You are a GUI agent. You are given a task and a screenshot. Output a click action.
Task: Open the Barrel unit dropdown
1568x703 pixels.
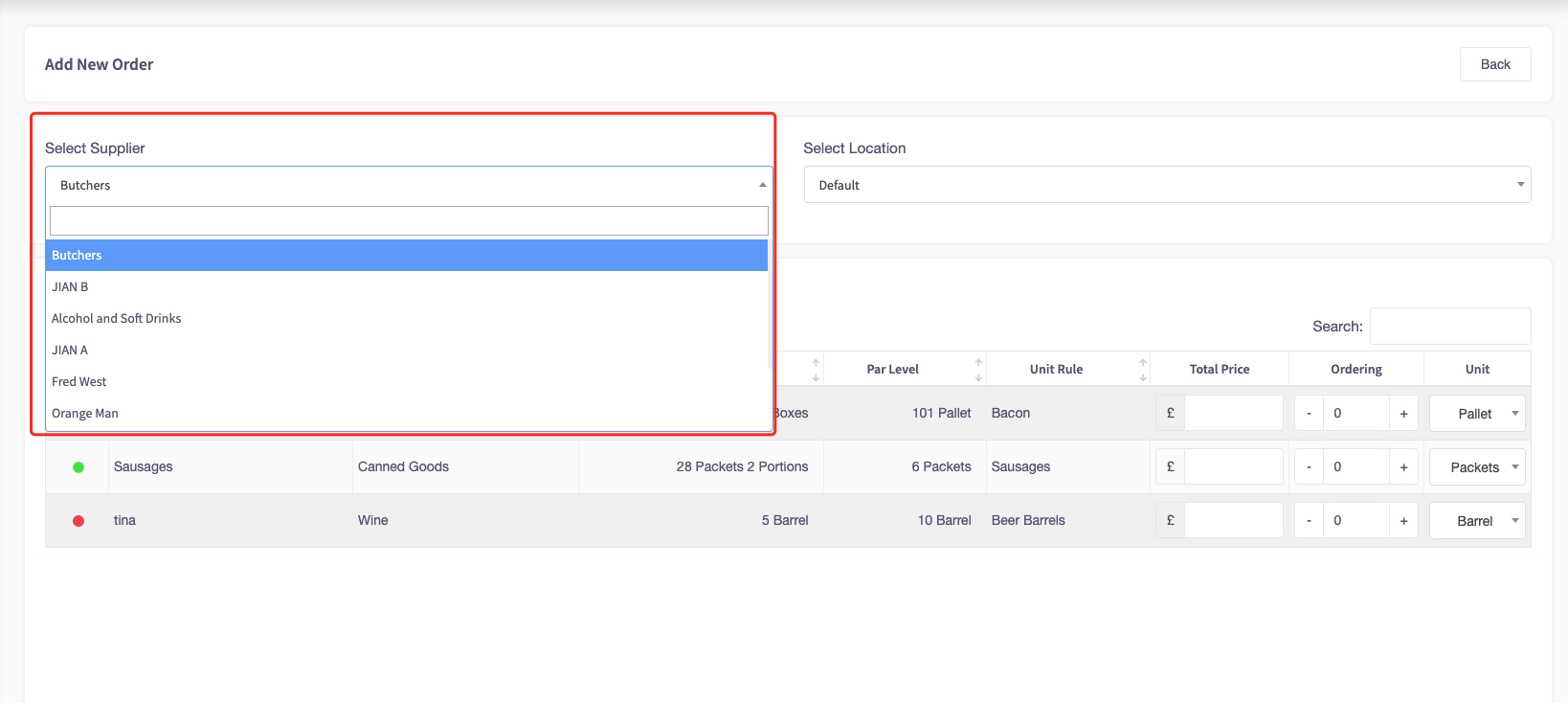(1477, 521)
